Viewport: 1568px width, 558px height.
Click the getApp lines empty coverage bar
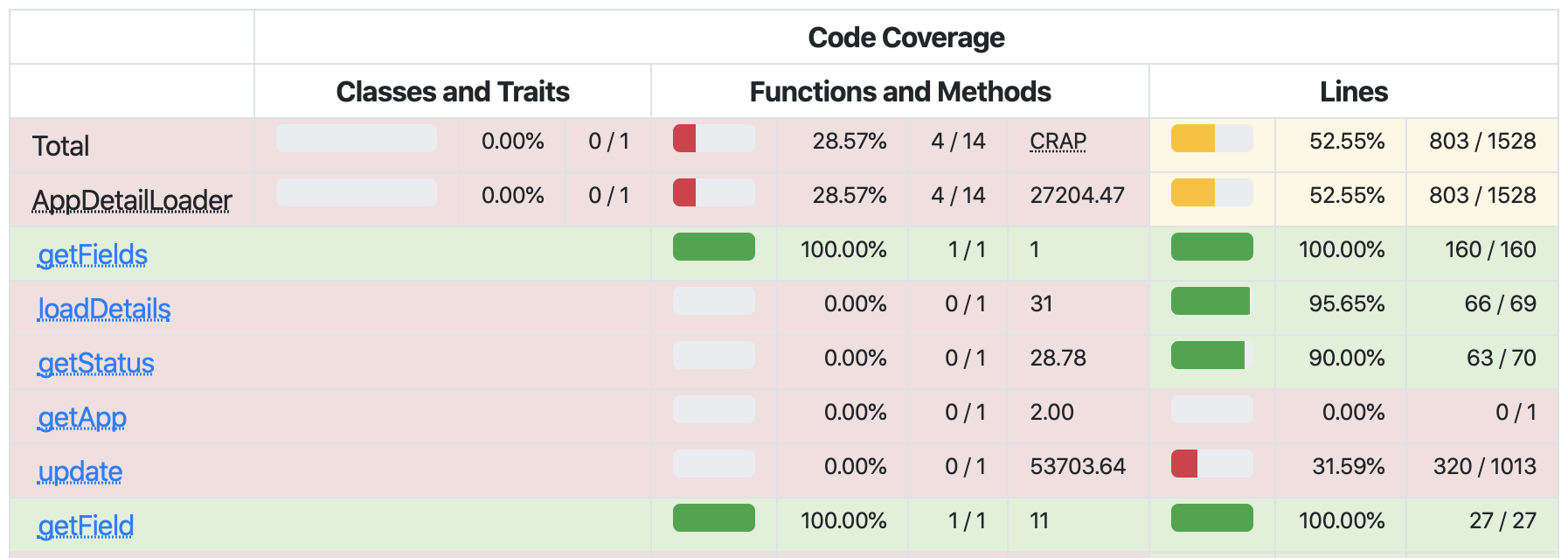1211,409
